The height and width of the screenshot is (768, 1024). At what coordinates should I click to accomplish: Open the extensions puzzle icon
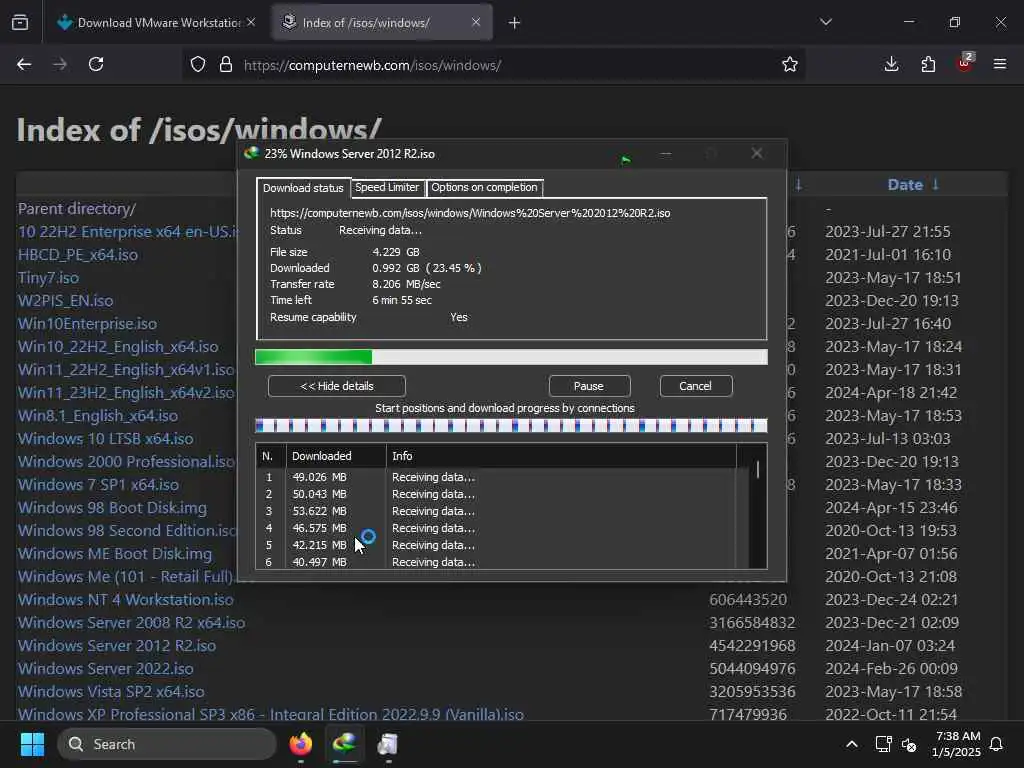point(928,64)
